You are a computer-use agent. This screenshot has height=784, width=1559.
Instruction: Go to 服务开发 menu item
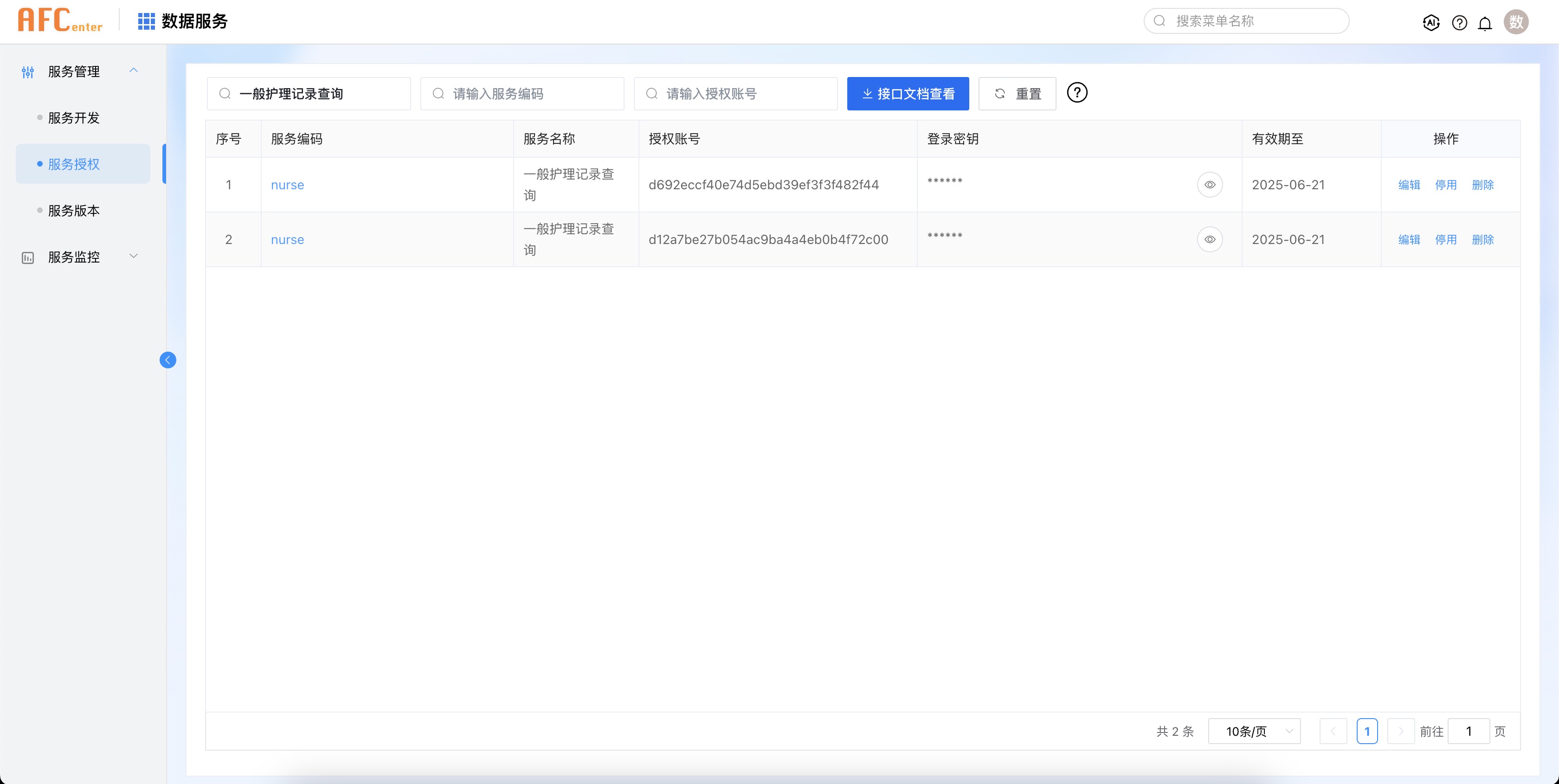(x=74, y=118)
